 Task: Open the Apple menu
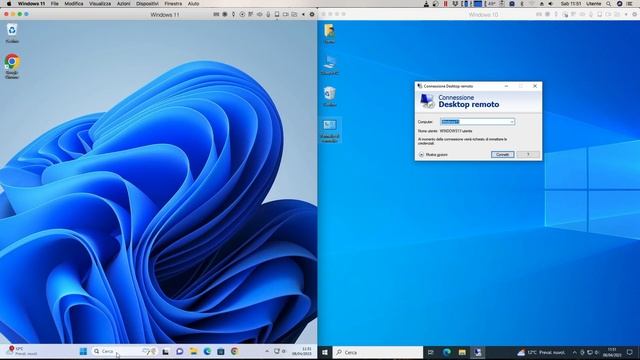pyautogui.click(x=9, y=4)
